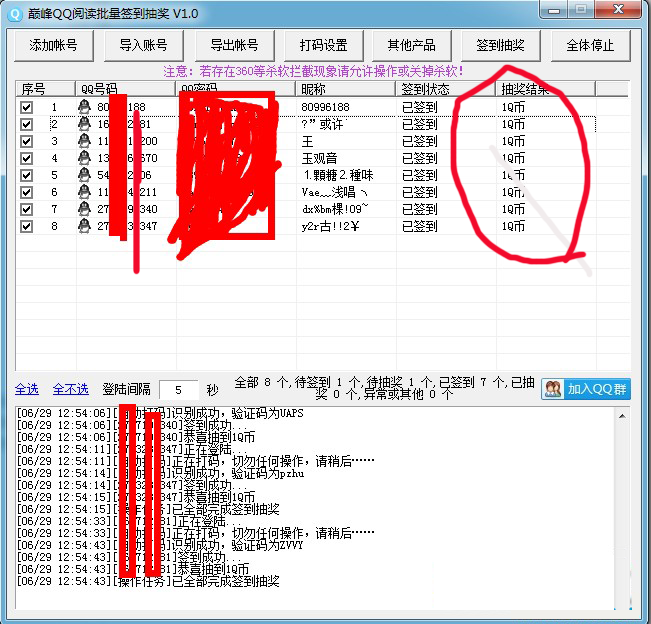Click the QQ penguin icon in row 6

coord(84,192)
